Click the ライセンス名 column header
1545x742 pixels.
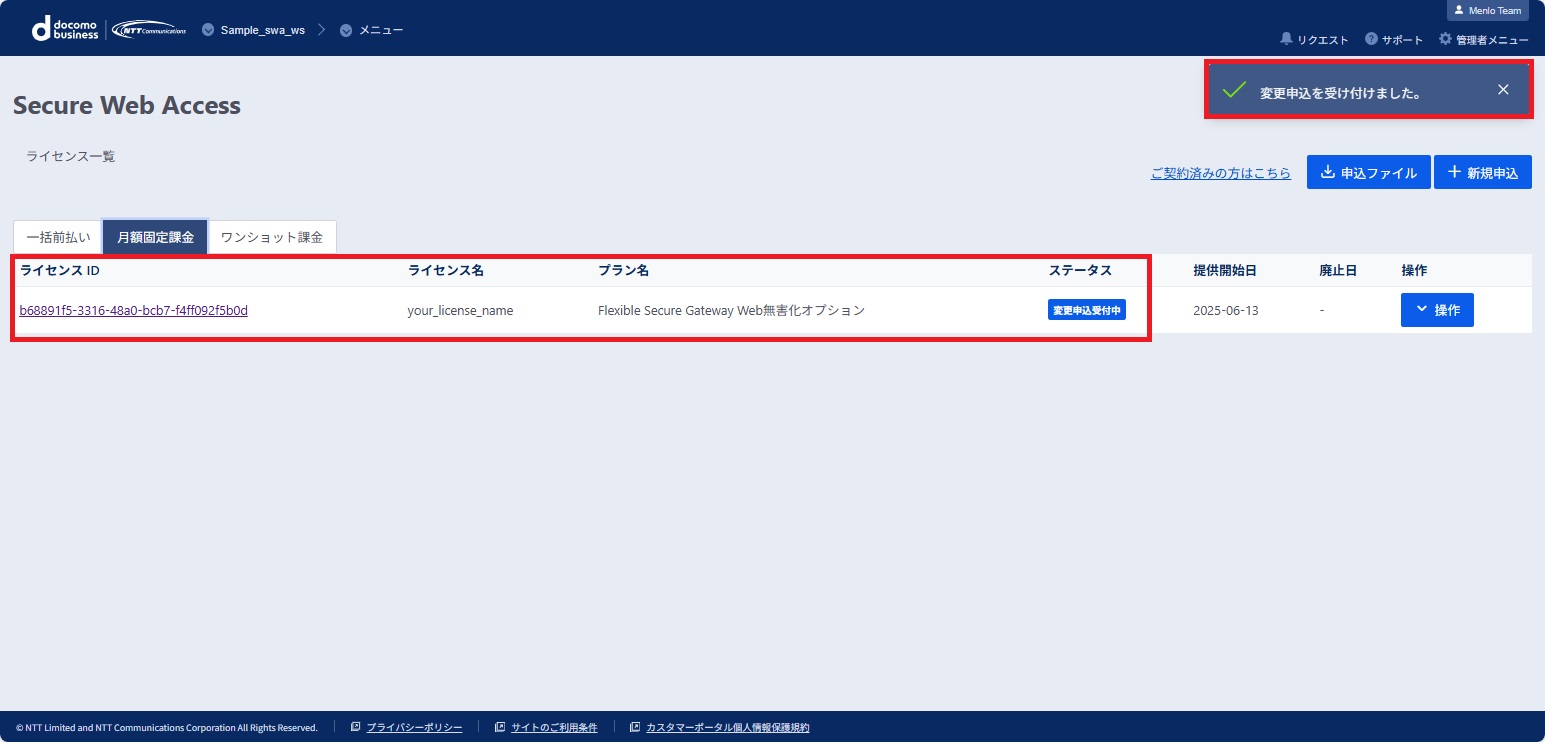pos(446,270)
